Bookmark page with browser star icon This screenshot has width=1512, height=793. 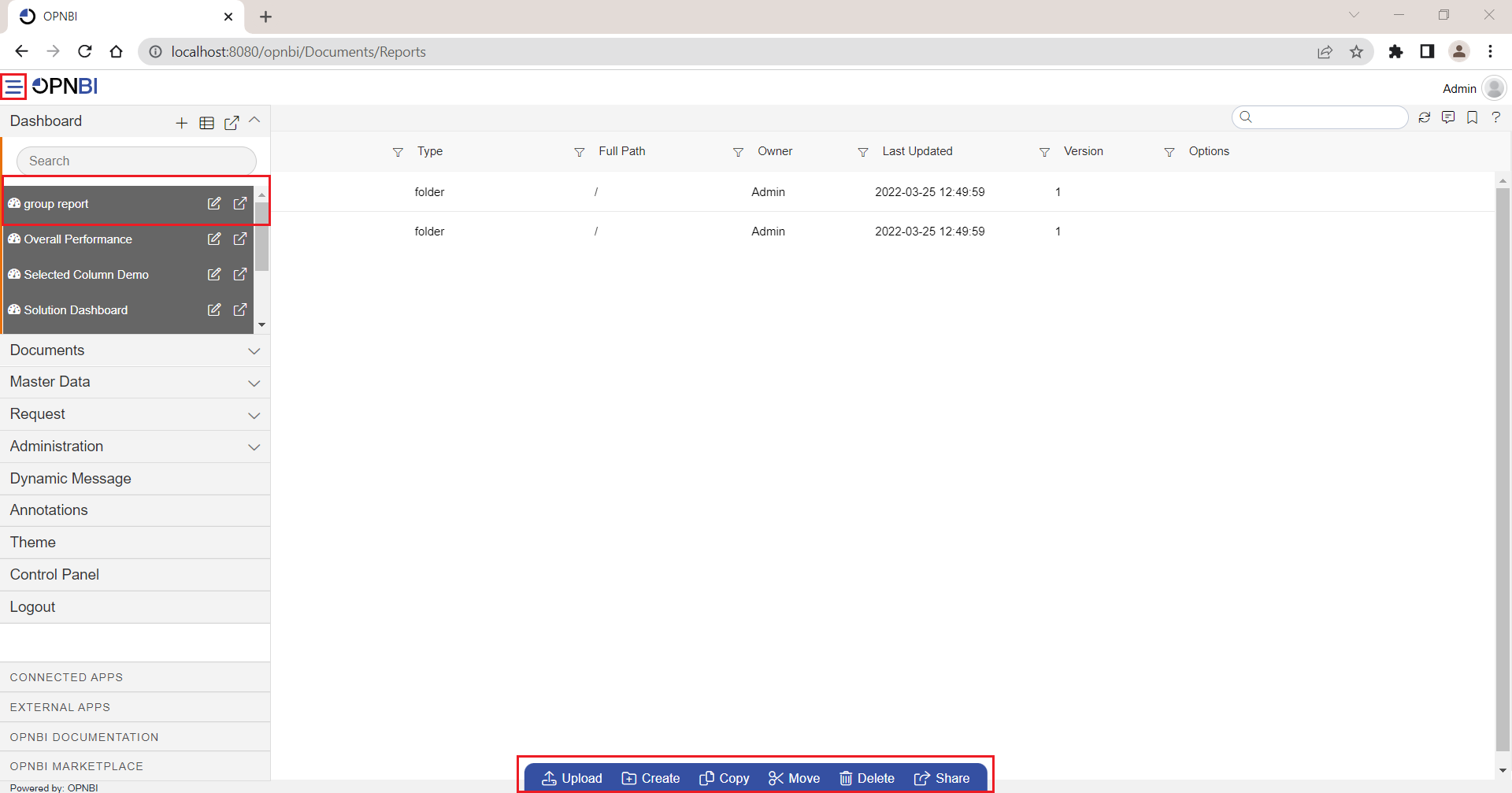pyautogui.click(x=1356, y=51)
